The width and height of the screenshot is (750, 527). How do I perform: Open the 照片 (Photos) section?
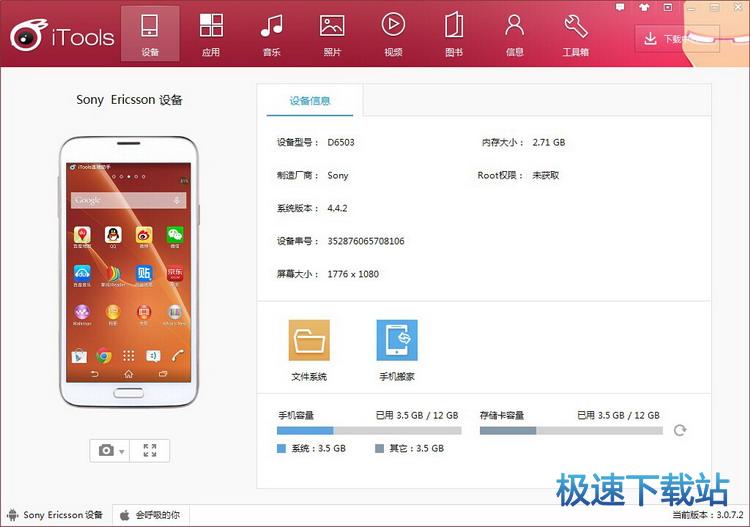tap(332, 34)
